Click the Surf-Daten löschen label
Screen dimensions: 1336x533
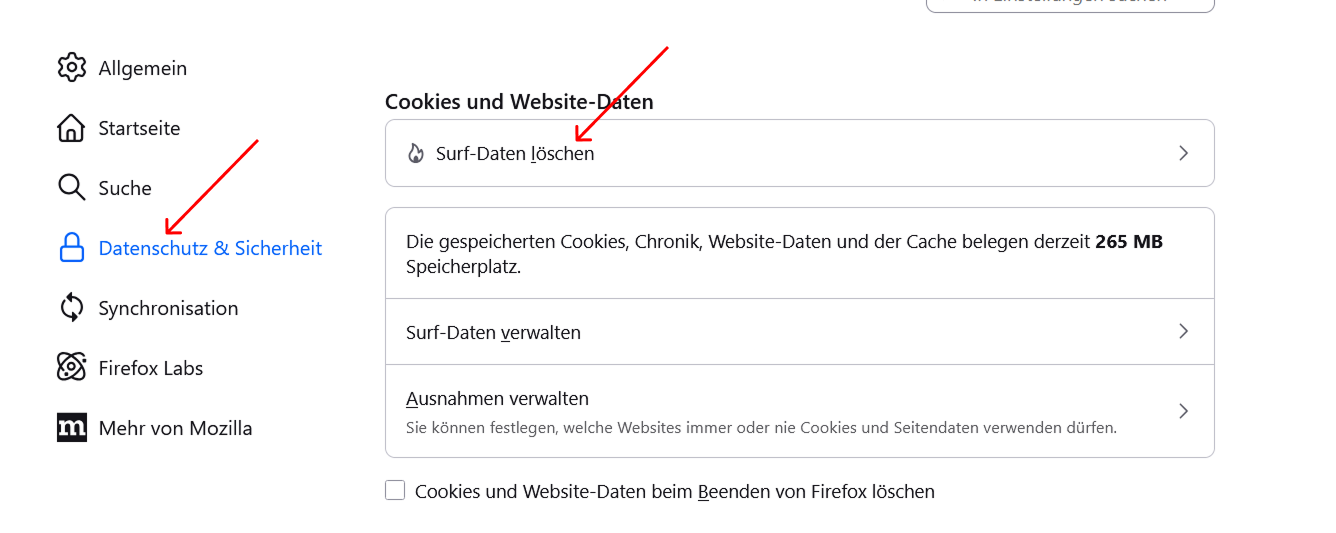(x=515, y=154)
